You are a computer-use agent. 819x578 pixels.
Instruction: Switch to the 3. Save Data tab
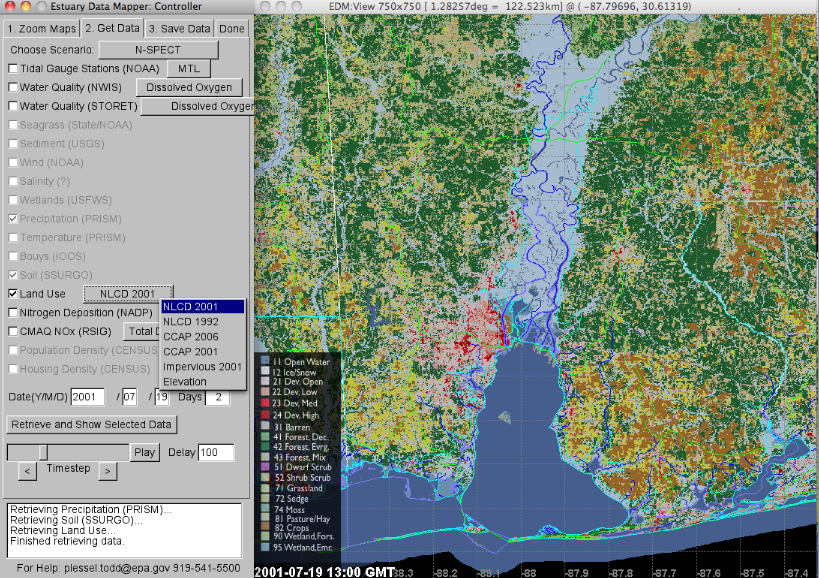177,28
